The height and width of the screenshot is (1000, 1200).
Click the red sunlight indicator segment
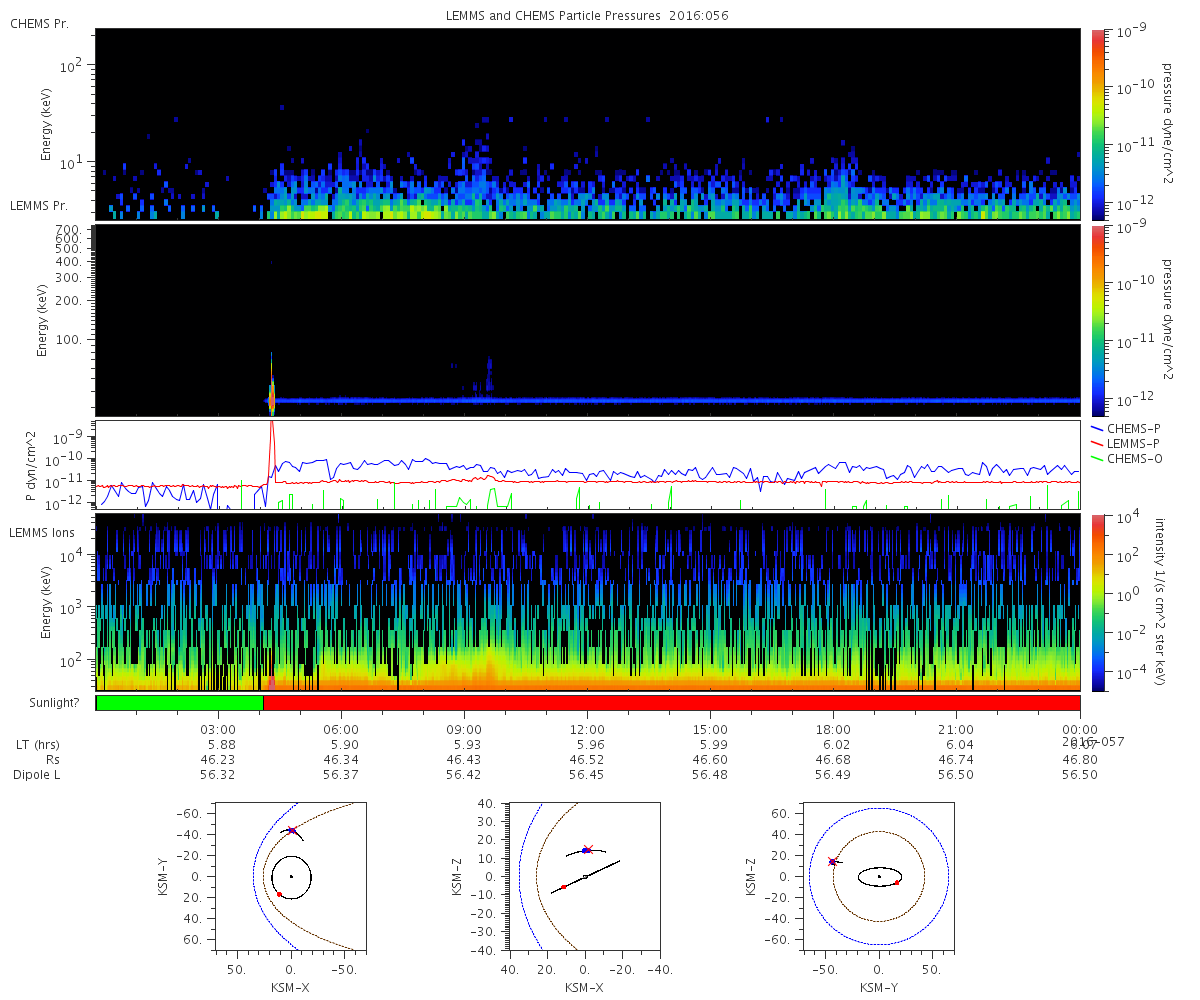point(671,703)
